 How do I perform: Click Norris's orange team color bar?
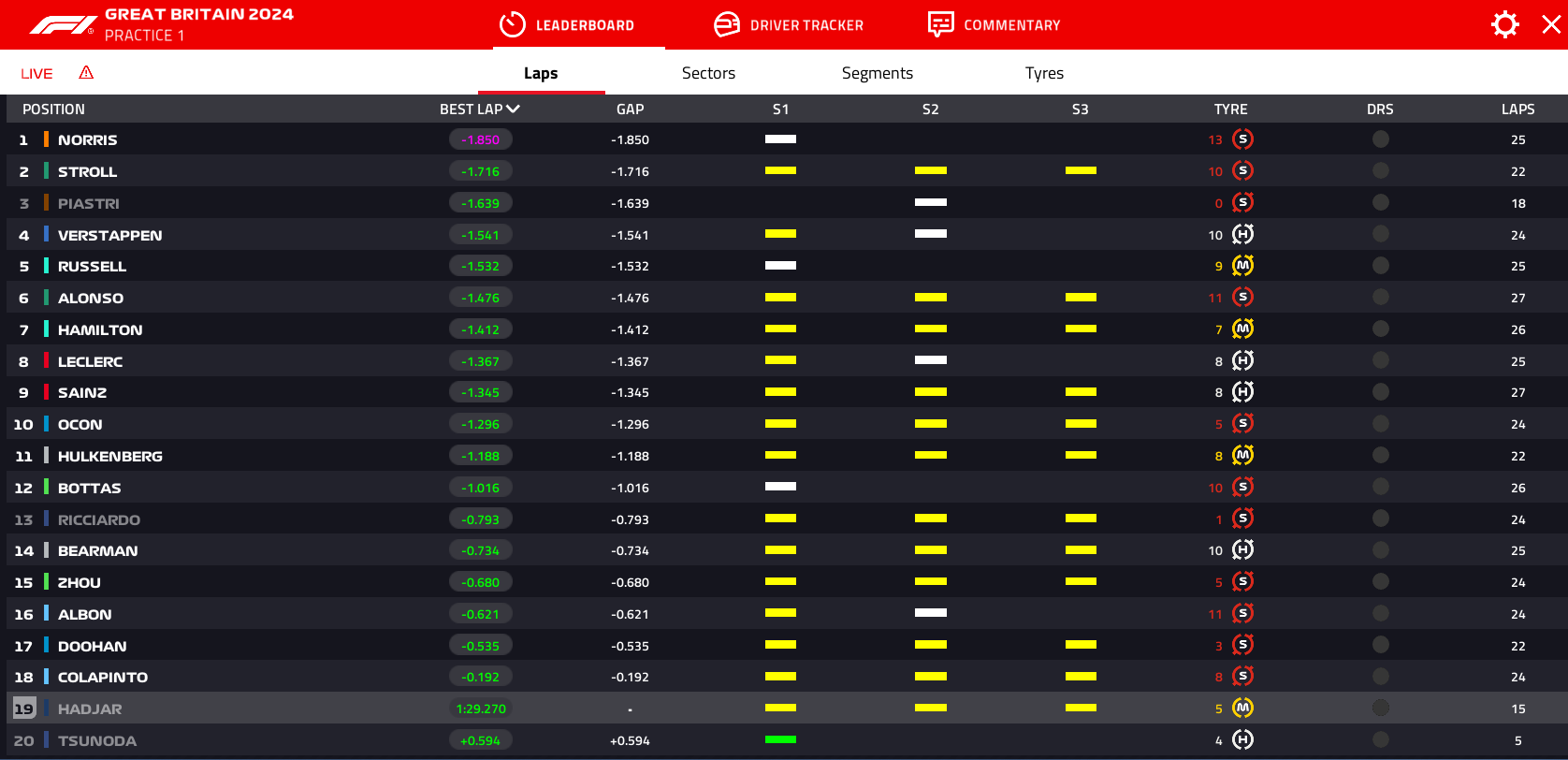[x=46, y=139]
